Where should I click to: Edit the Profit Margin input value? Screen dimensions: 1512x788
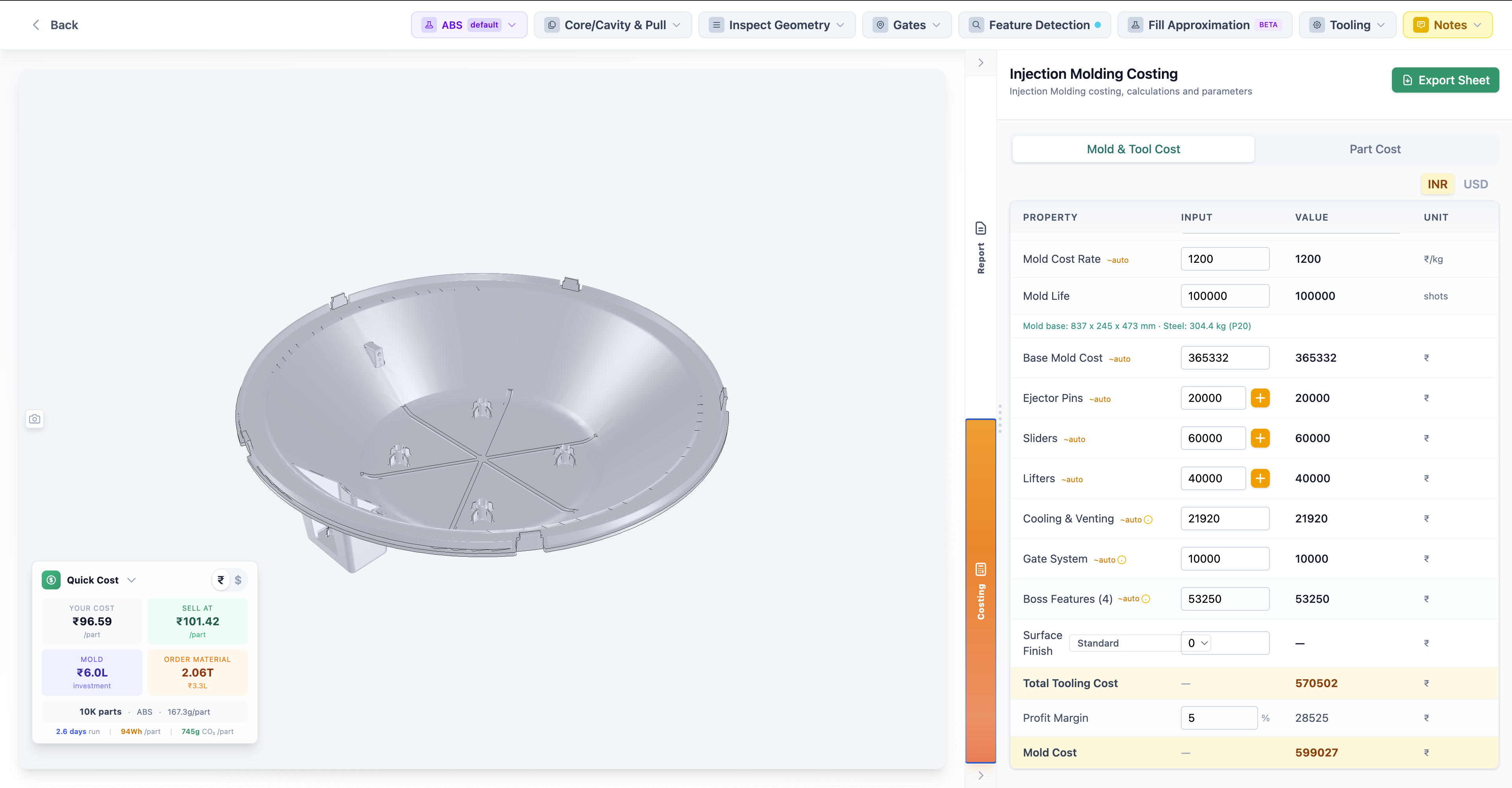coord(1219,717)
